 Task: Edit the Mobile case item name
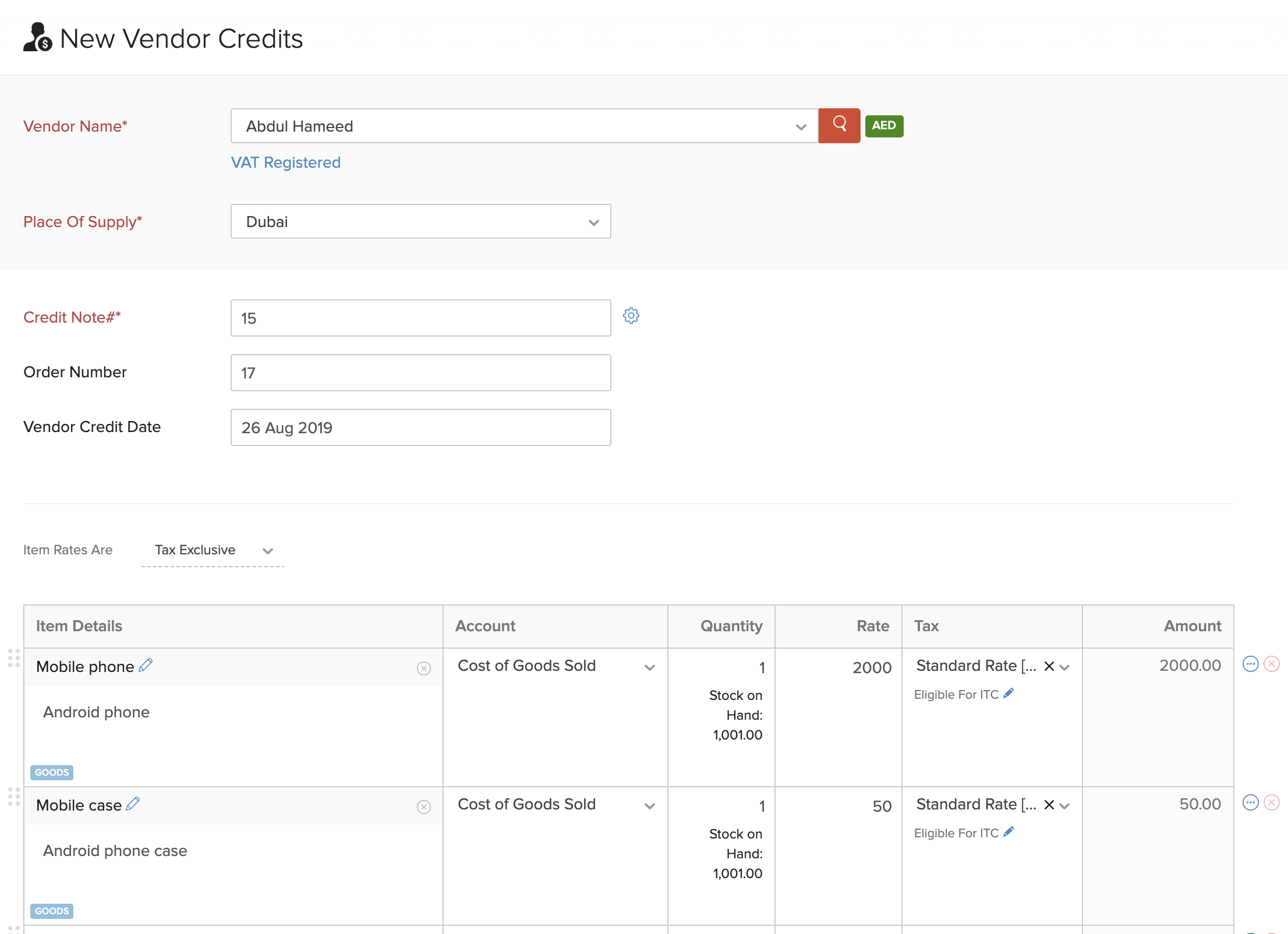[133, 804]
